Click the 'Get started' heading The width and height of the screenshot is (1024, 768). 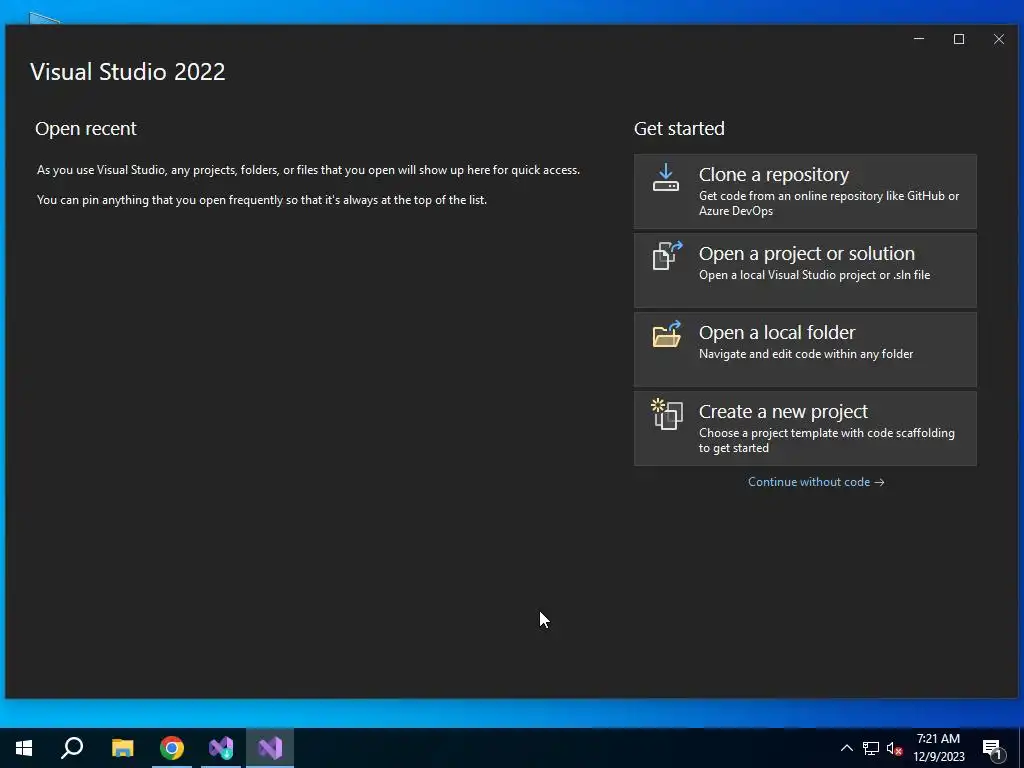pyautogui.click(x=679, y=129)
